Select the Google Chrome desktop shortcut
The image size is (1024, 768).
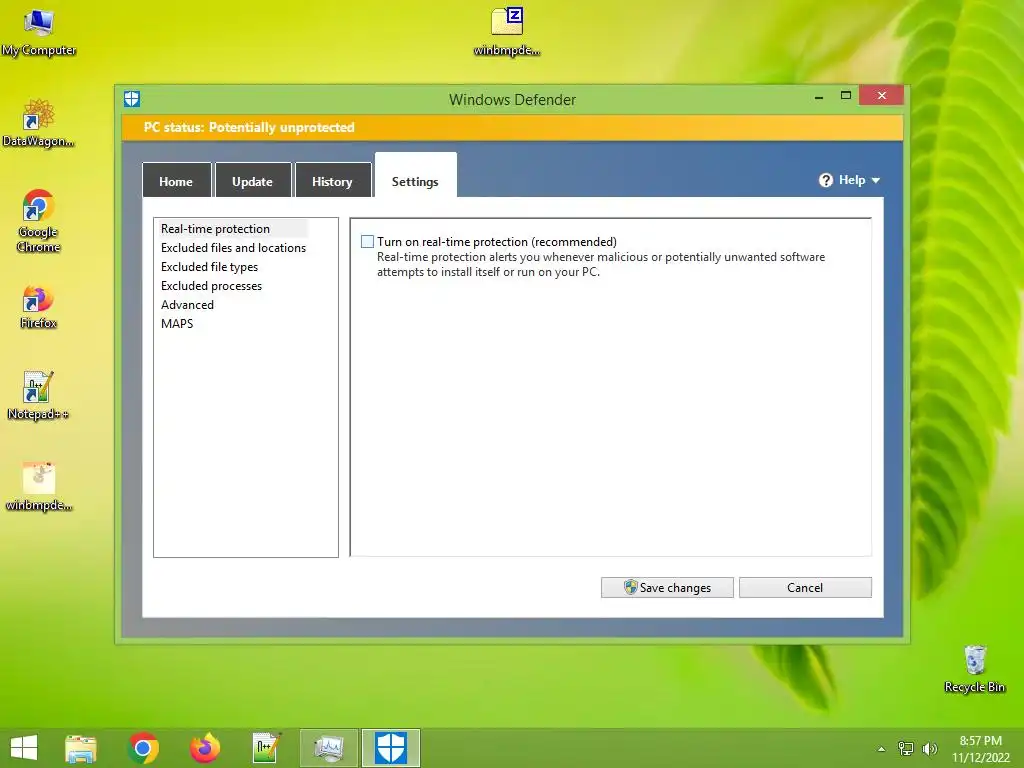tap(39, 221)
